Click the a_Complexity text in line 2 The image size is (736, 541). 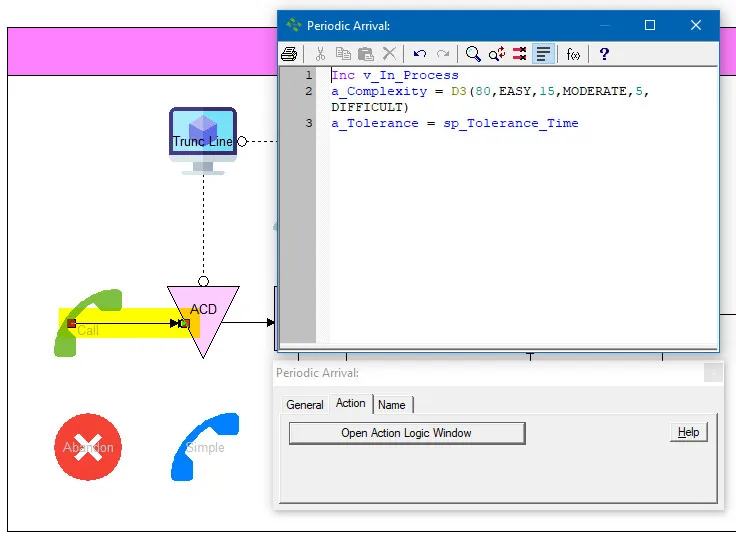(379, 91)
